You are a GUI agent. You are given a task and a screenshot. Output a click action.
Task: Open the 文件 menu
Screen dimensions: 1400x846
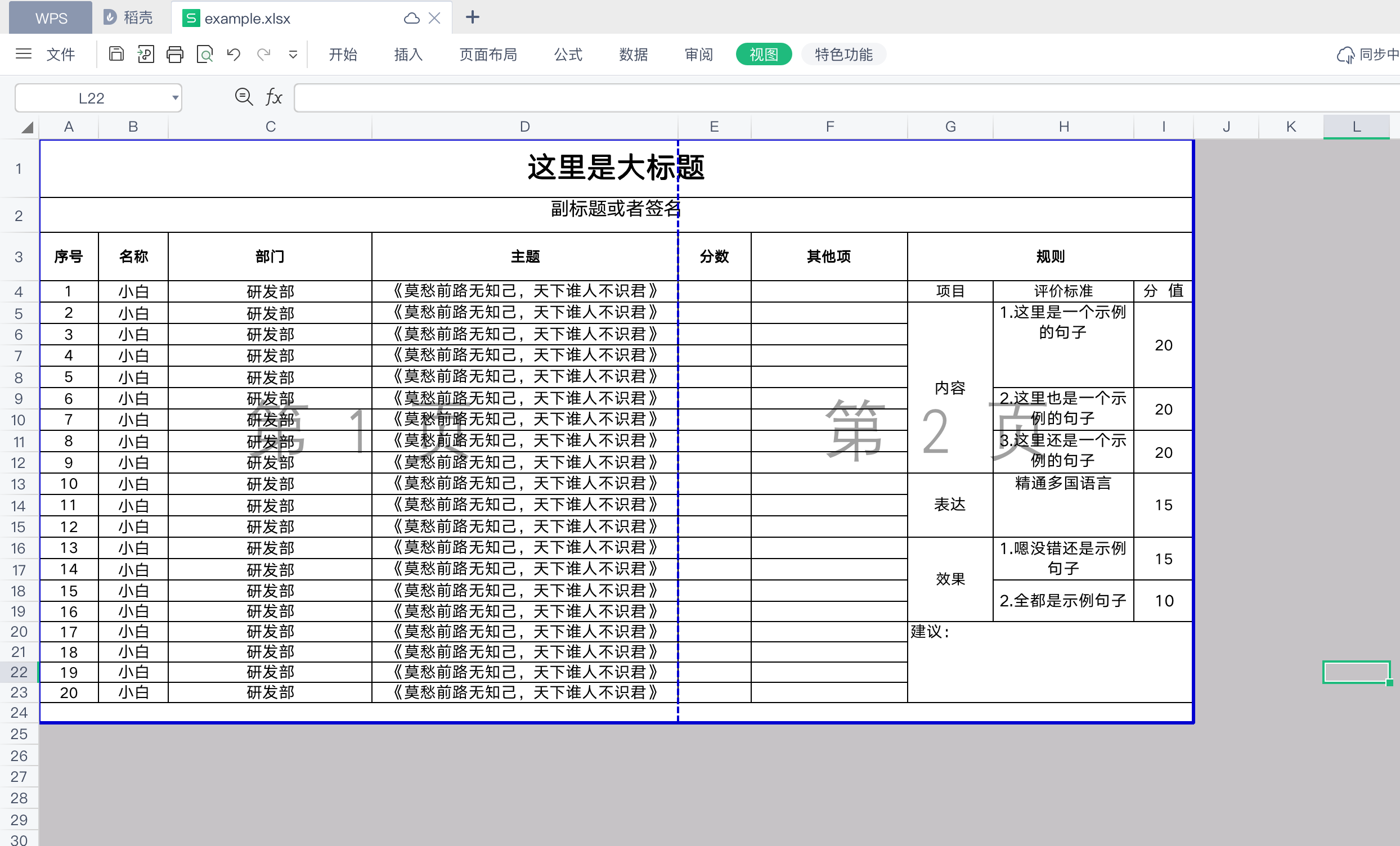[x=60, y=55]
